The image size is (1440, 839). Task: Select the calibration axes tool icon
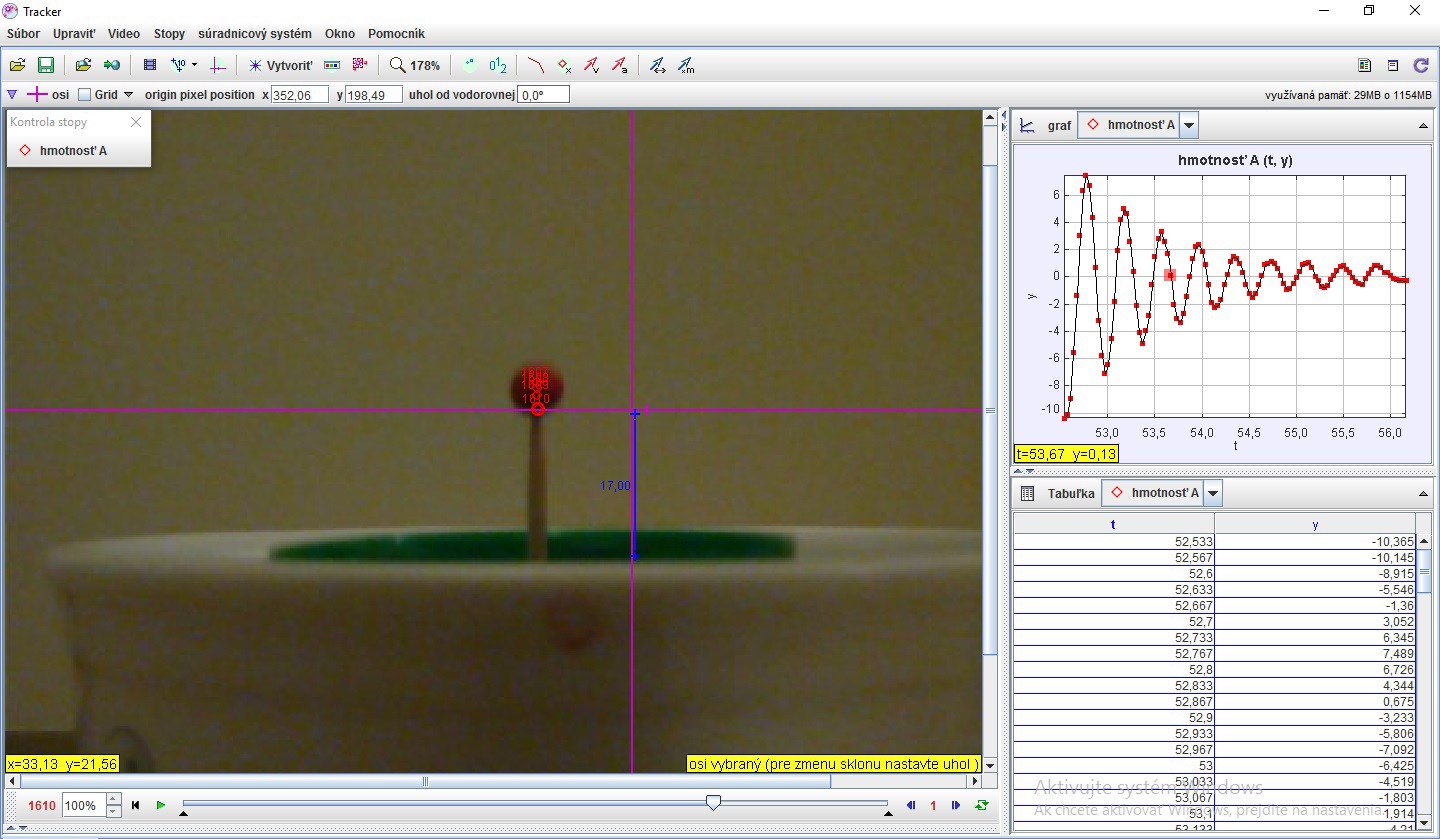(218, 65)
